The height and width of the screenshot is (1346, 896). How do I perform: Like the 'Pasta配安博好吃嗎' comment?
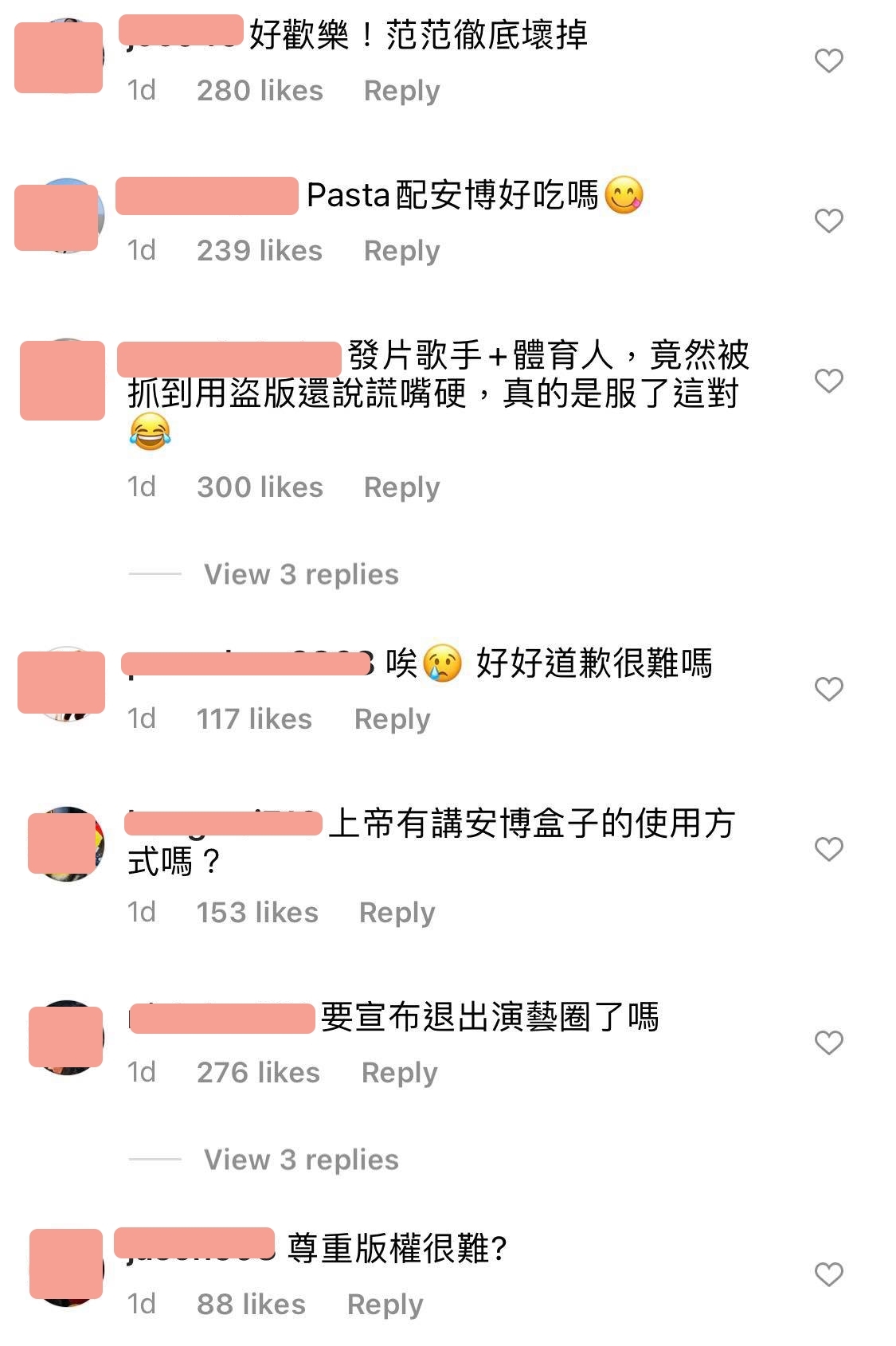pyautogui.click(x=828, y=221)
